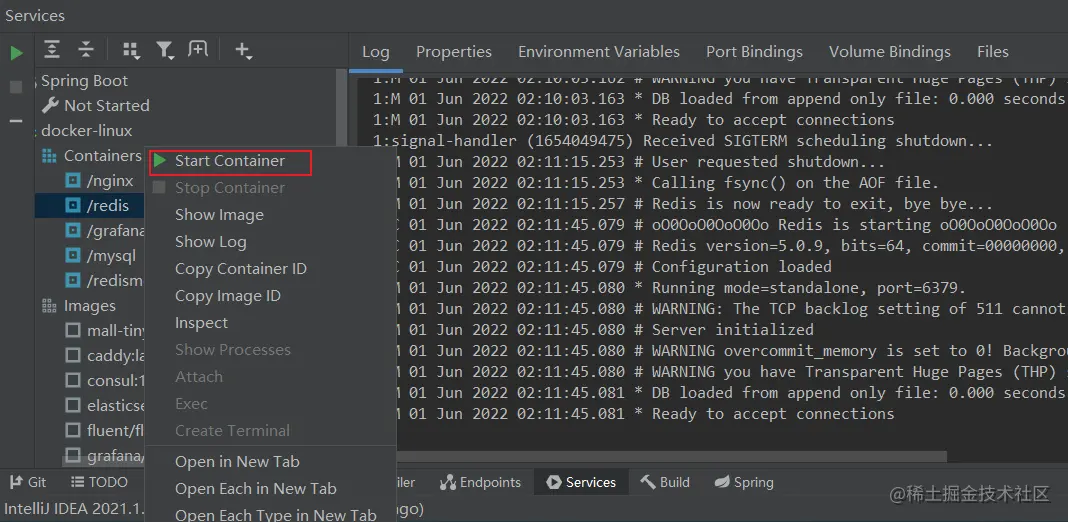Viewport: 1068px width, 522px height.
Task: Choose Open Each Type in New Tab
Action: pos(275,515)
